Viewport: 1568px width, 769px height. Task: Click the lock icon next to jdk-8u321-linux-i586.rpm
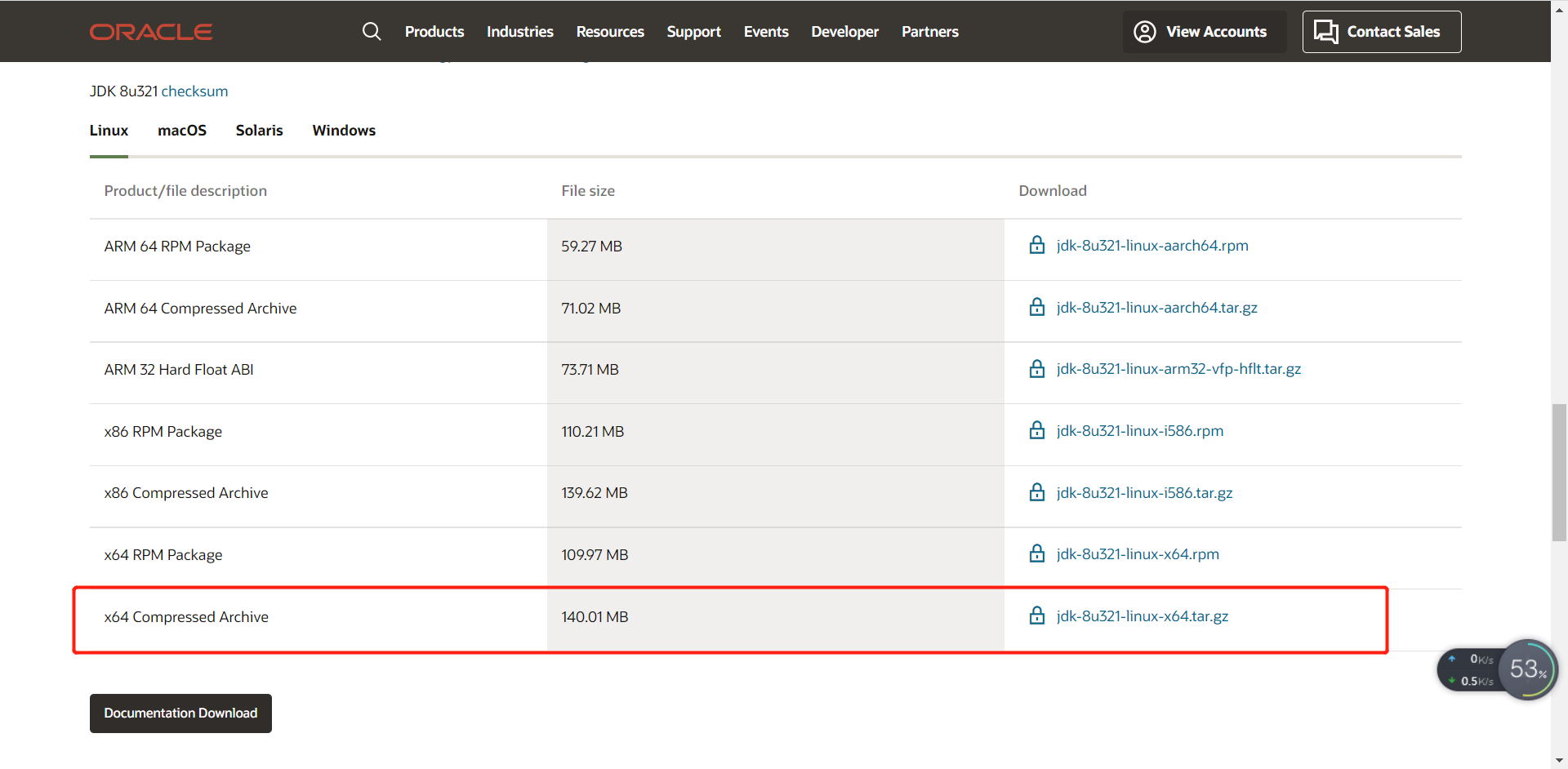[x=1036, y=430]
